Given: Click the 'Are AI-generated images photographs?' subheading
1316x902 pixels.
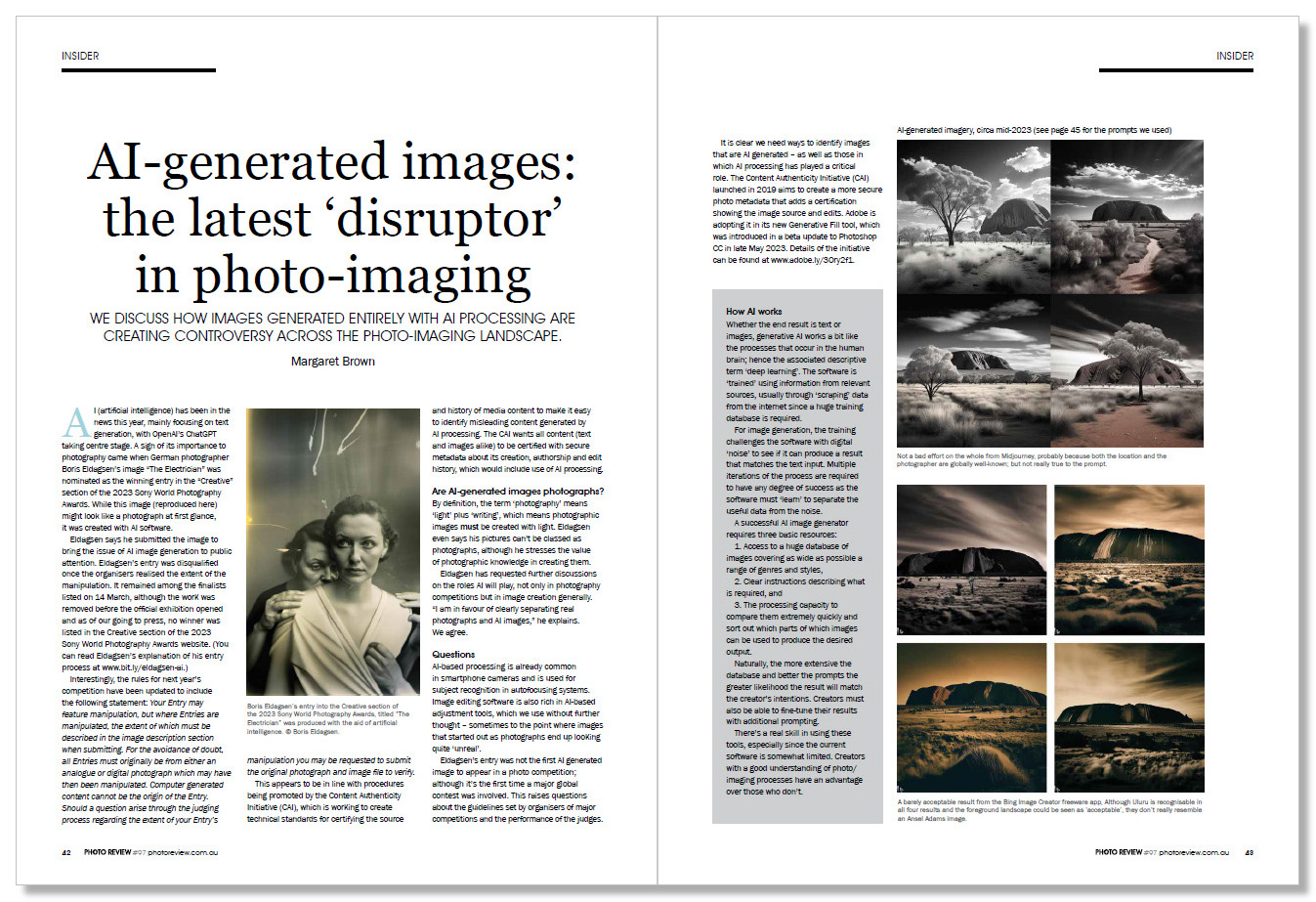Looking at the screenshot, I should pyautogui.click(x=518, y=492).
